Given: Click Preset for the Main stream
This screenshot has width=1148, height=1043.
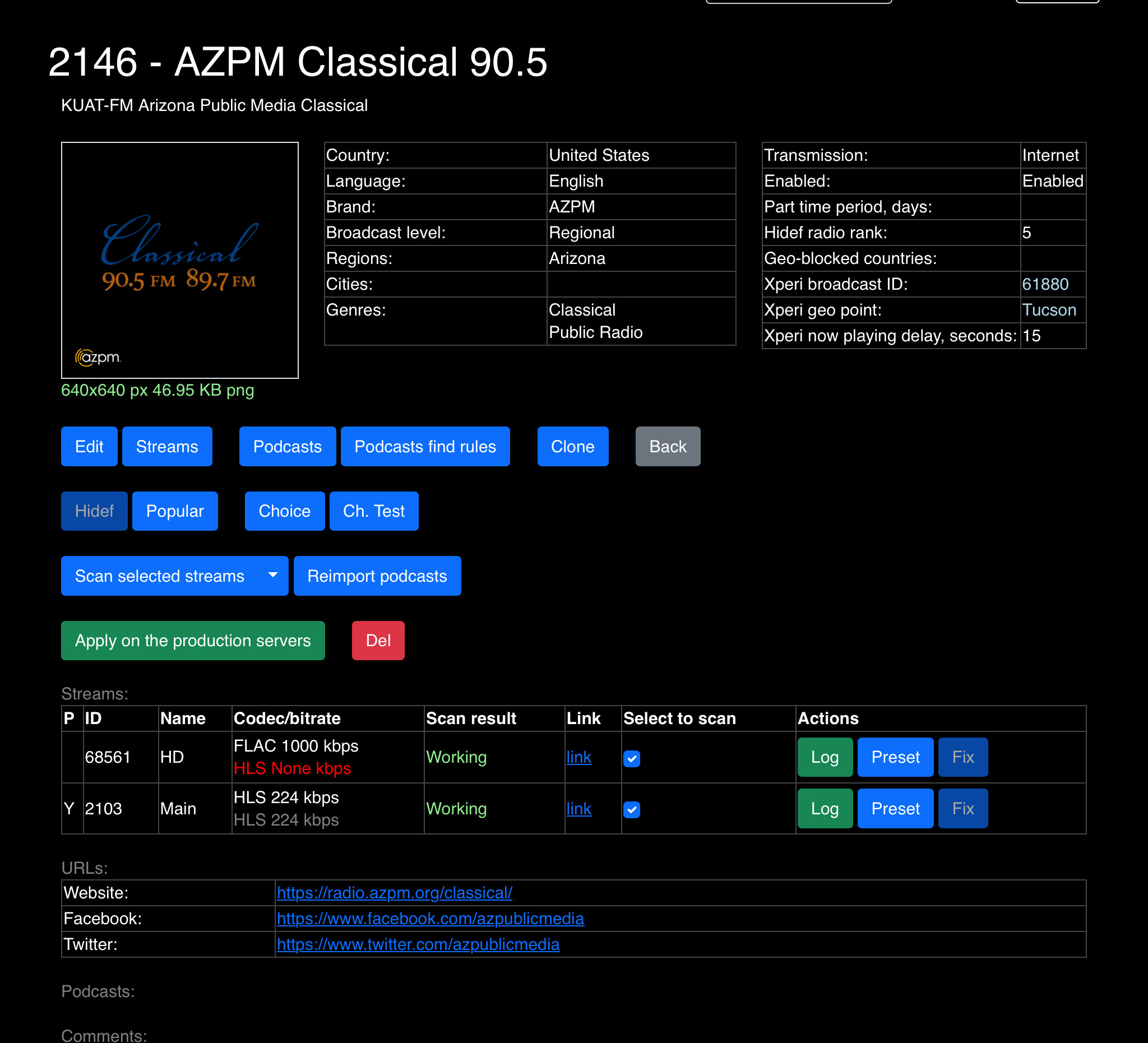Looking at the screenshot, I should point(895,808).
